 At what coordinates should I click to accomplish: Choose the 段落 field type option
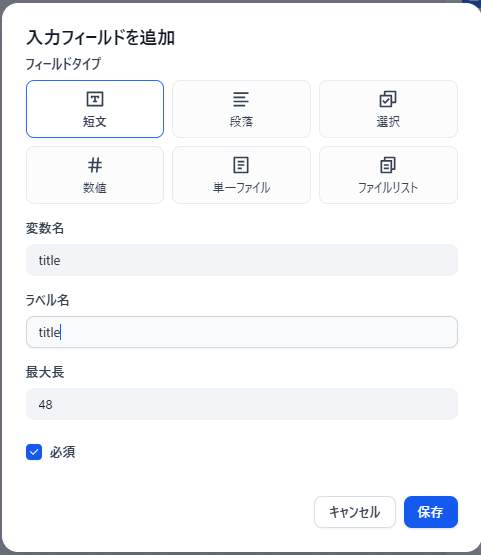point(241,109)
